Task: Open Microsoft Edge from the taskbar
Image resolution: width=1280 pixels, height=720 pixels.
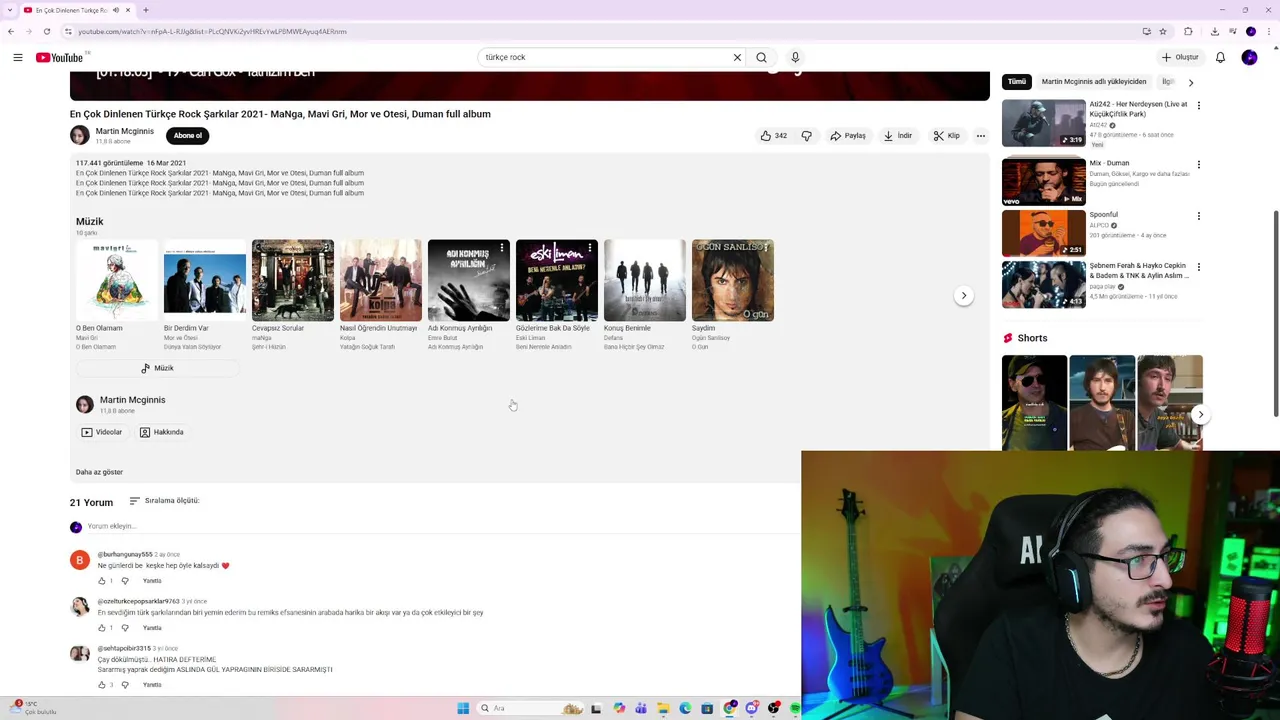Action: click(x=685, y=708)
